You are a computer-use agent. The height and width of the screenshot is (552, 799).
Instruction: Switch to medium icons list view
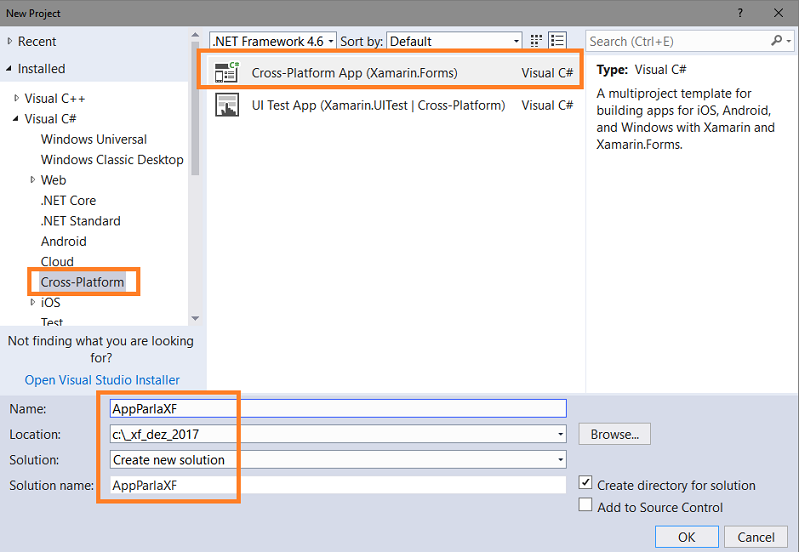(557, 41)
